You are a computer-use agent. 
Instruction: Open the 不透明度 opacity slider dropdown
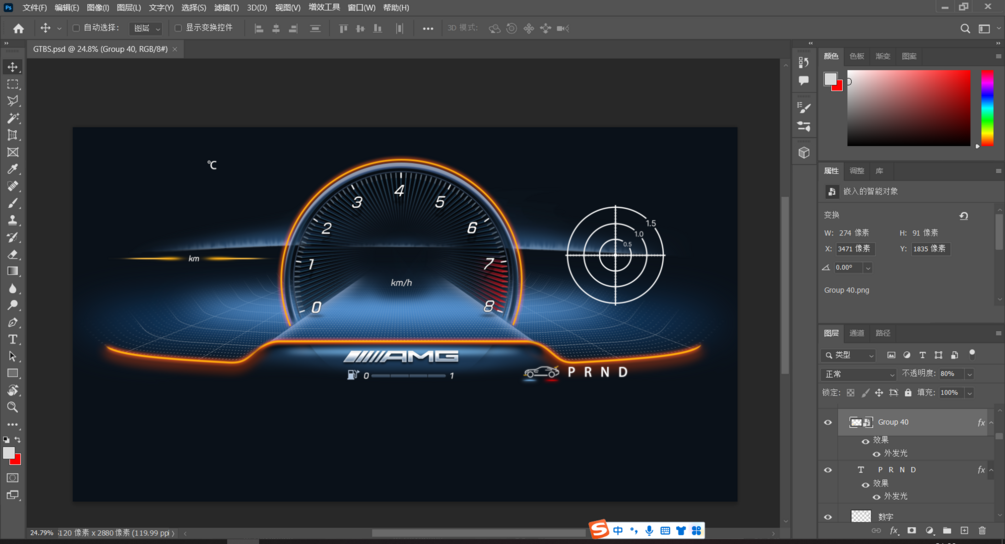pyautogui.click(x=969, y=374)
